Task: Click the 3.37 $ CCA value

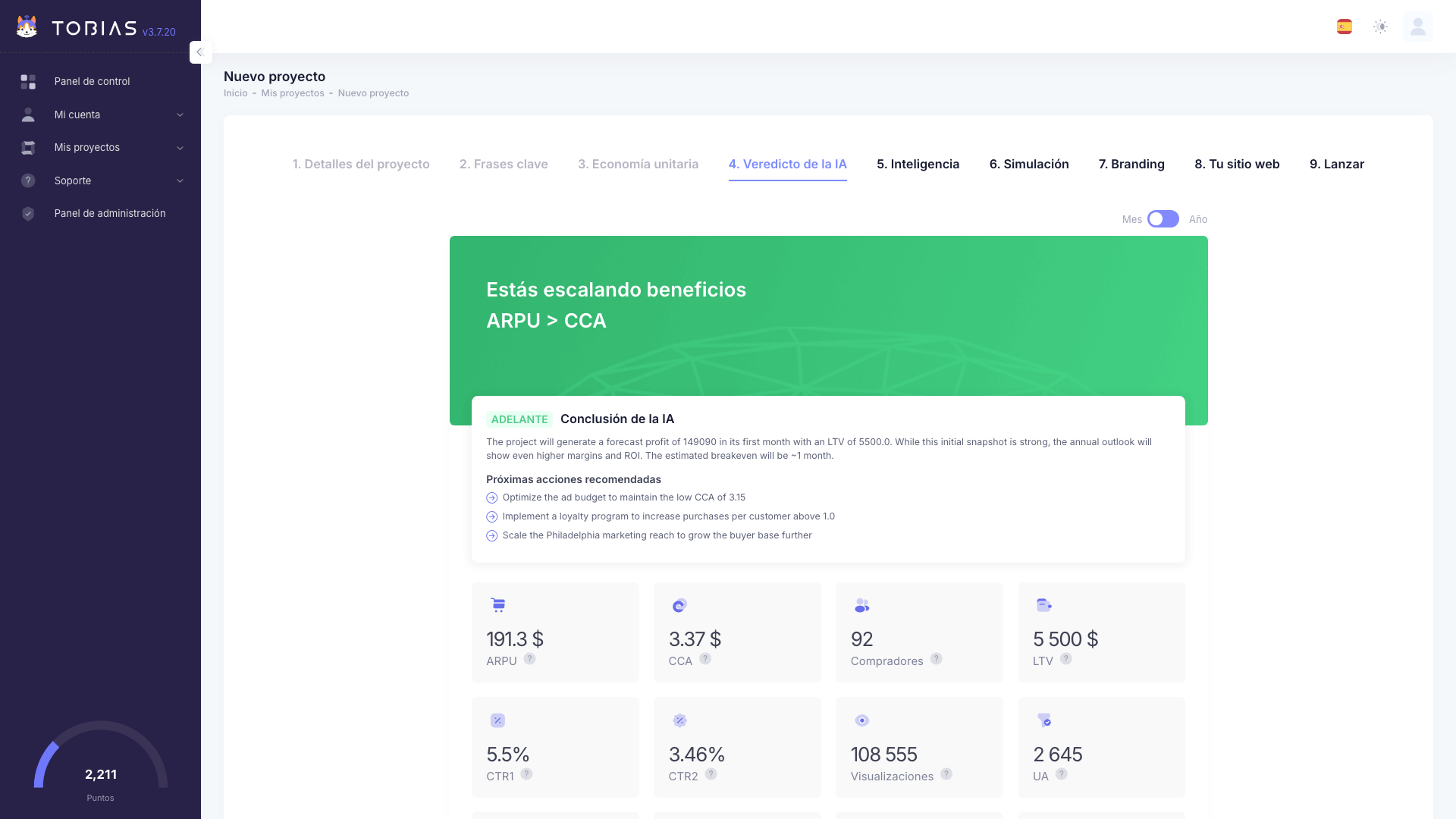Action: tap(695, 639)
